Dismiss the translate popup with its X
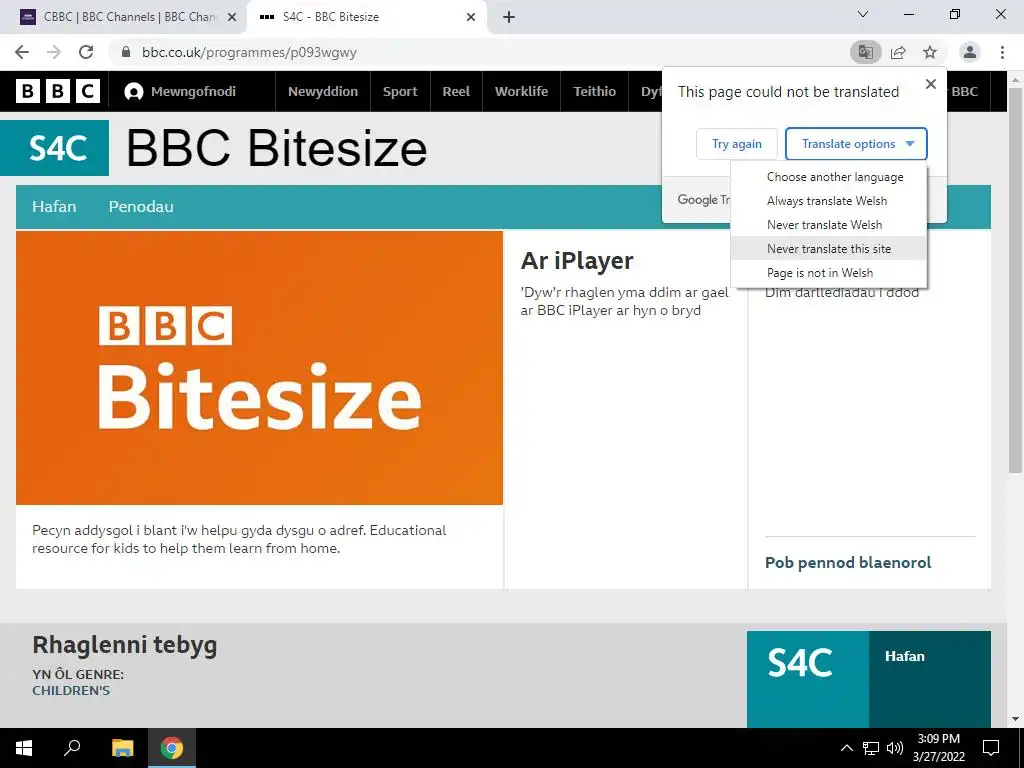The width and height of the screenshot is (1024, 768). pyautogui.click(x=931, y=84)
